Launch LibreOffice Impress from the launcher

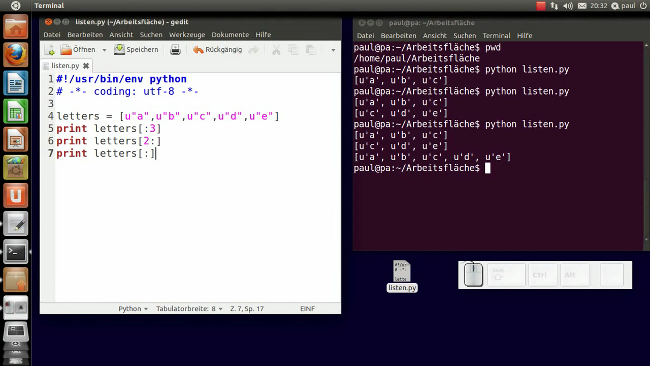click(x=16, y=139)
